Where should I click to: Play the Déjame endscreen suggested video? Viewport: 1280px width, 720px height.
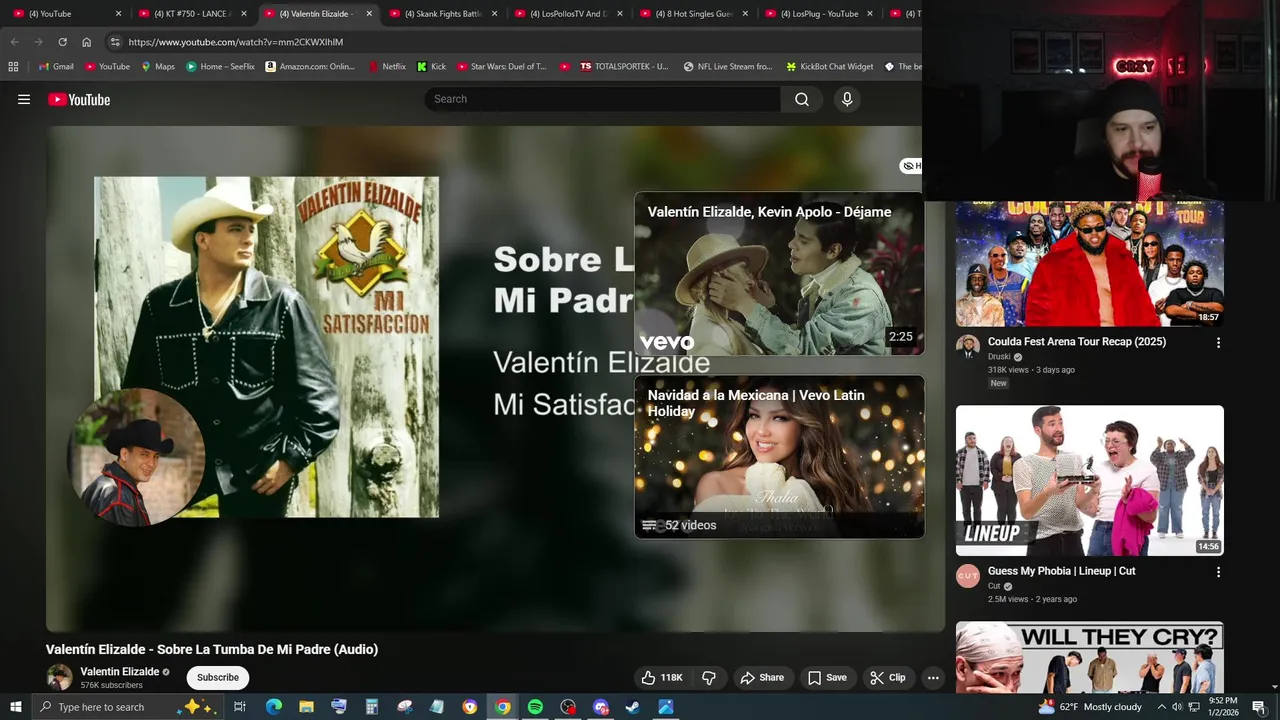(779, 274)
